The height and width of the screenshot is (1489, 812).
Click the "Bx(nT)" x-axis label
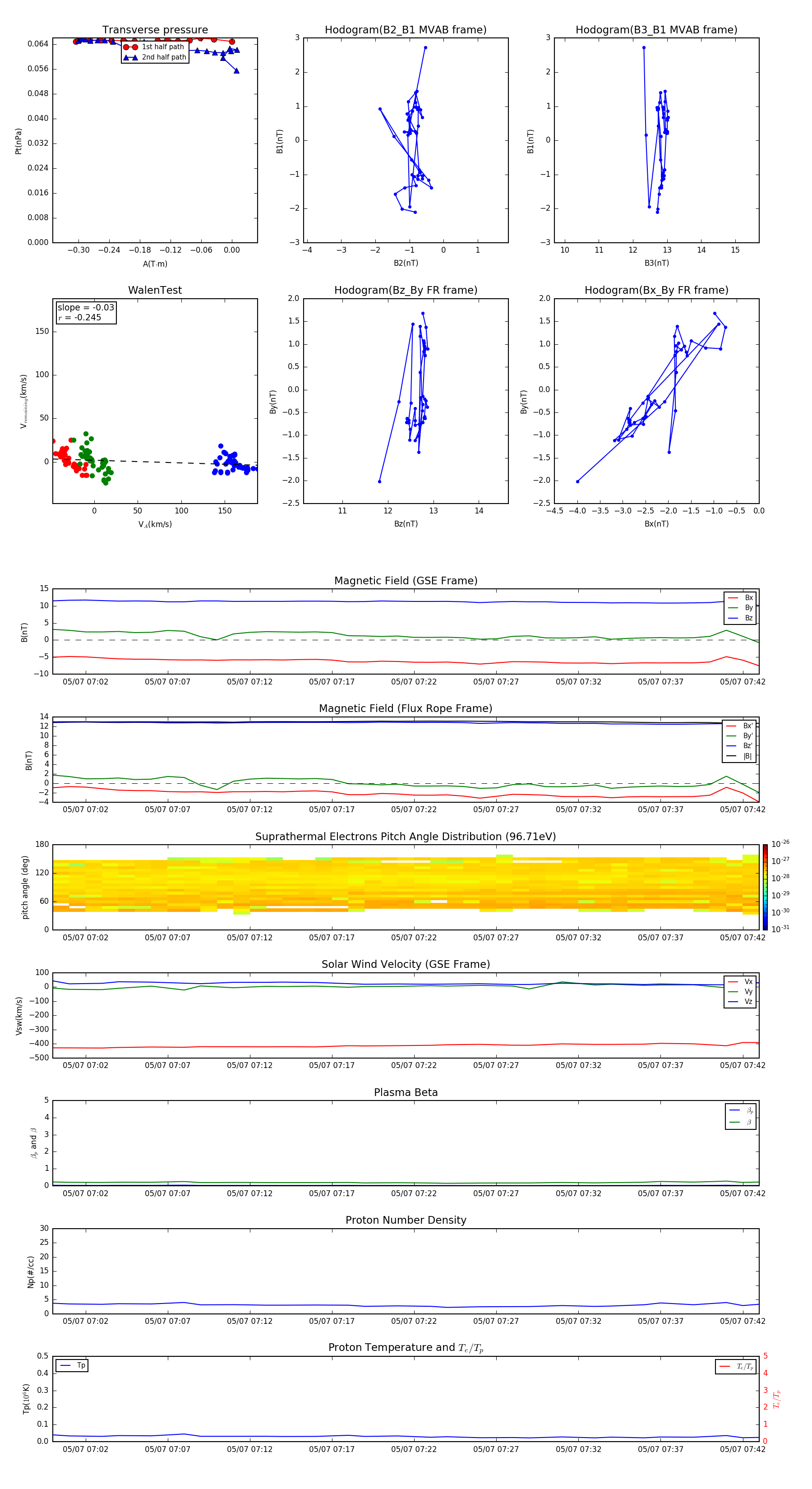click(x=656, y=524)
